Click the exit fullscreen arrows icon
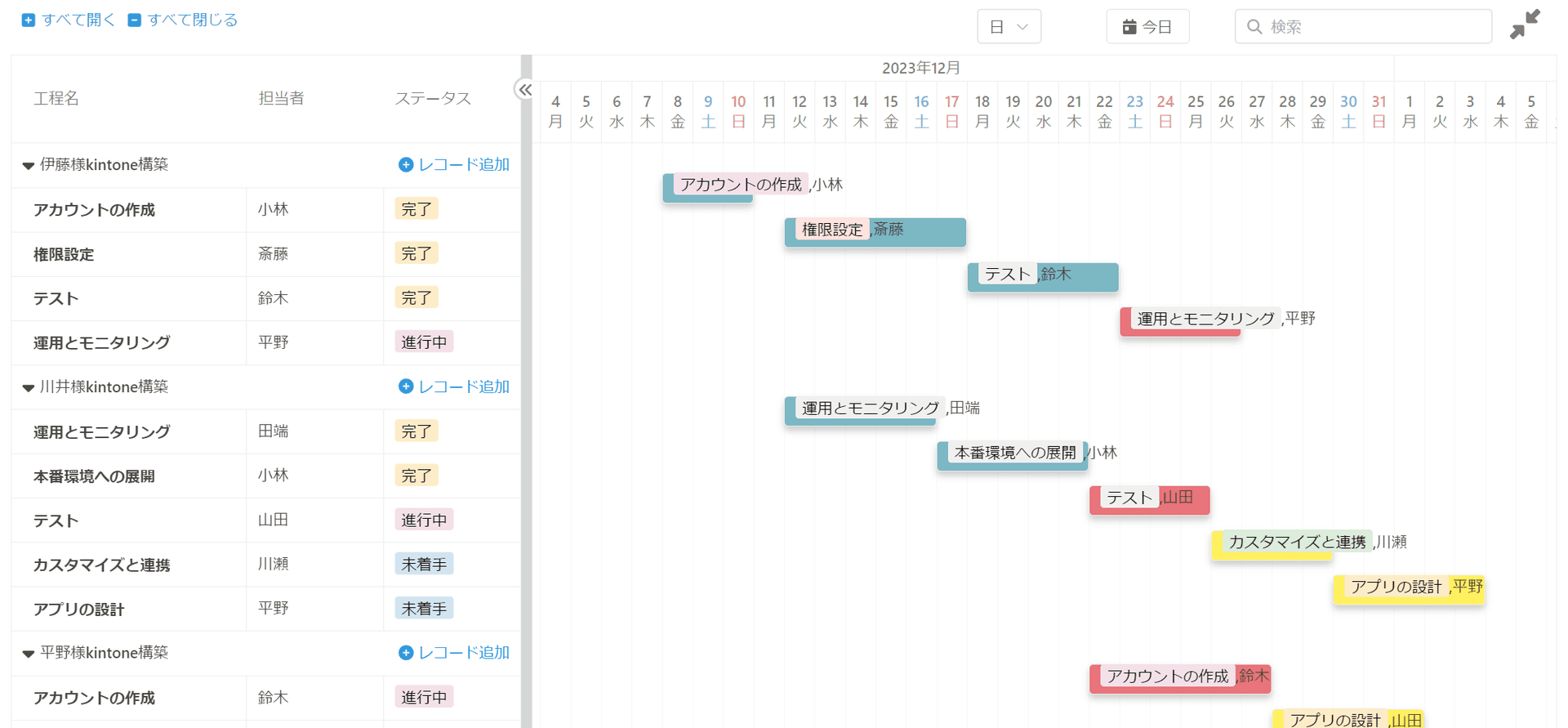The height and width of the screenshot is (728, 1568). (x=1525, y=24)
